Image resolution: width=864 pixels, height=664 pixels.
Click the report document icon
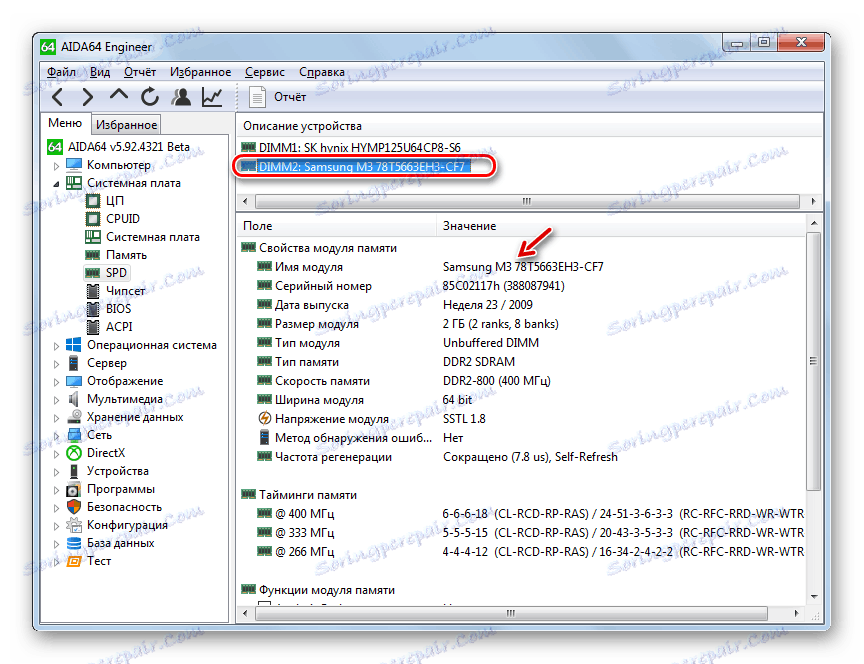tap(257, 97)
